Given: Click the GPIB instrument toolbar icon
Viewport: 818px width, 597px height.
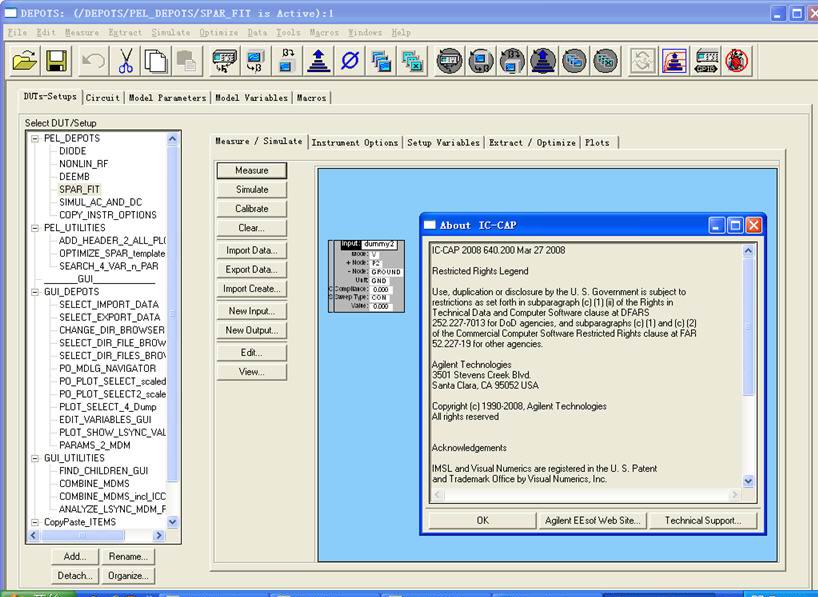Looking at the screenshot, I should tap(705, 61).
